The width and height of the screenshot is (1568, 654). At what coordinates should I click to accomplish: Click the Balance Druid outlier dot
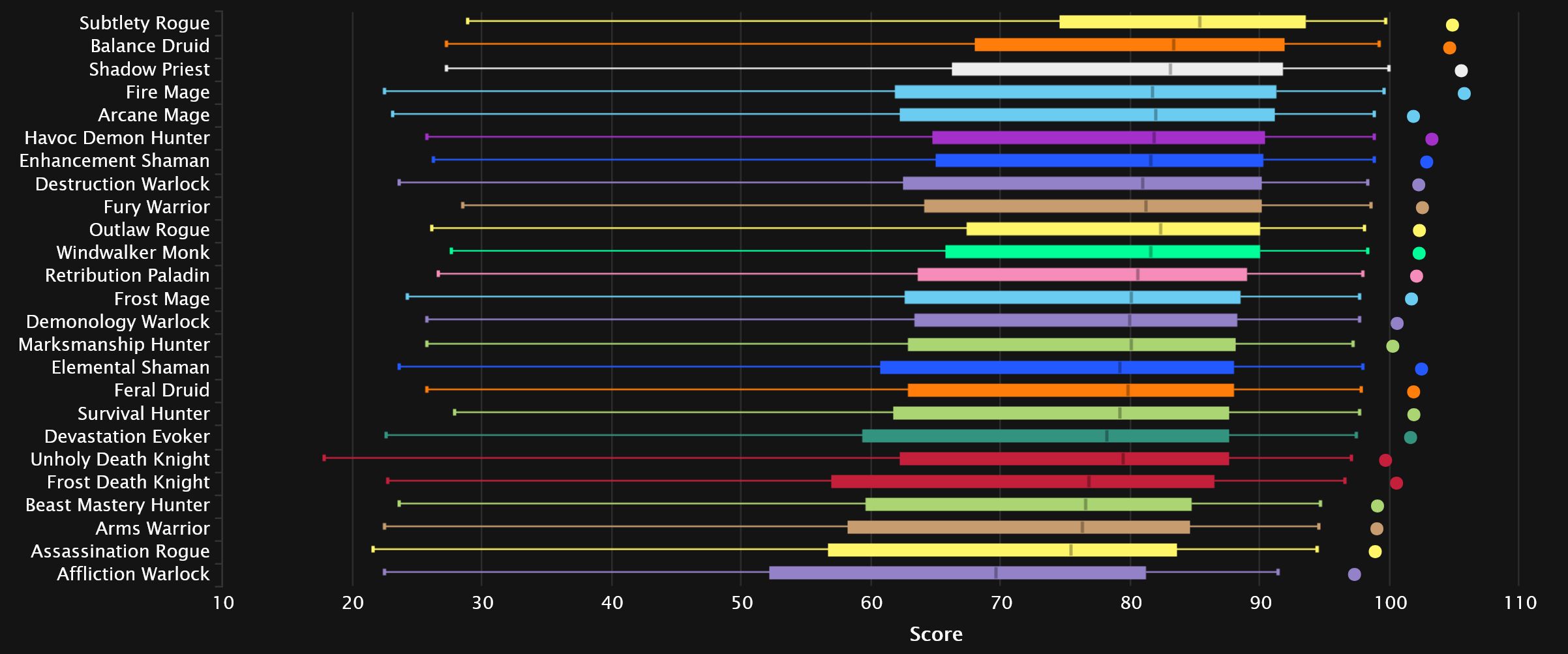1449,48
